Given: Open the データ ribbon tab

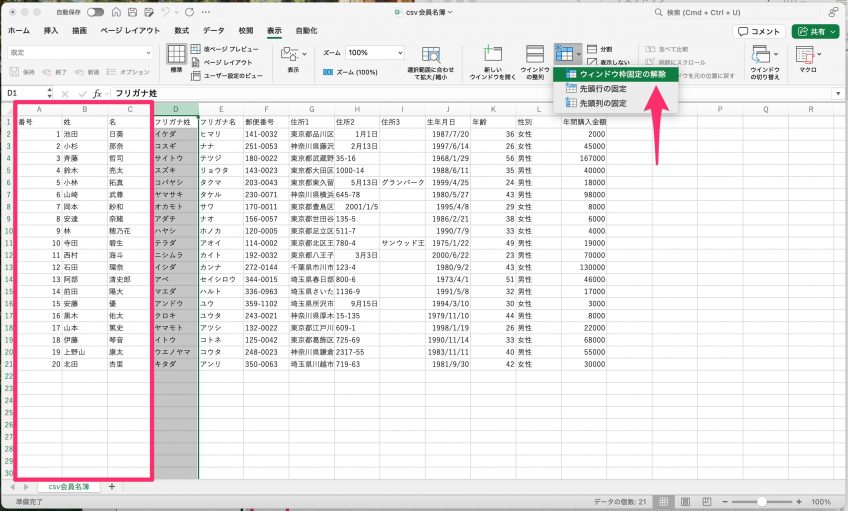Looking at the screenshot, I should (x=214, y=31).
